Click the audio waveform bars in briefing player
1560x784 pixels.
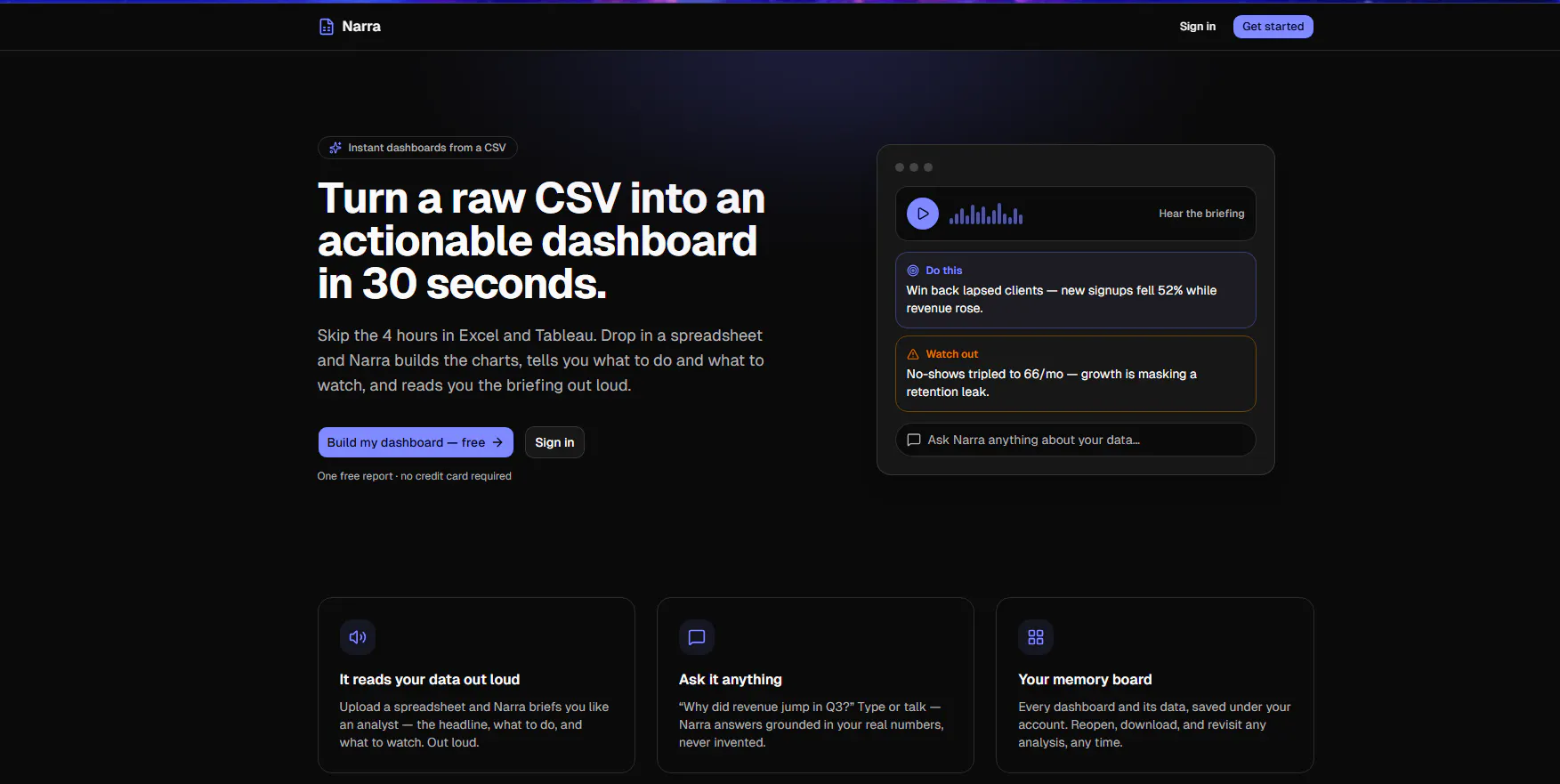tap(986, 214)
